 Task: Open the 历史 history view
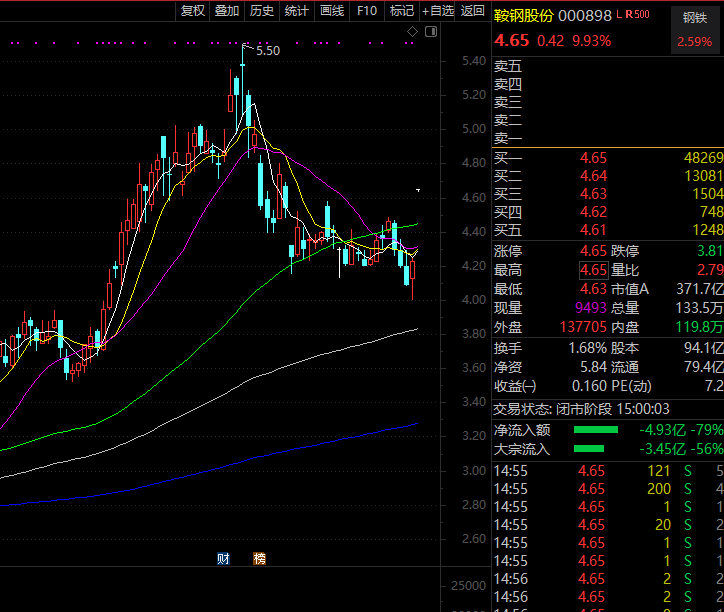(262, 11)
